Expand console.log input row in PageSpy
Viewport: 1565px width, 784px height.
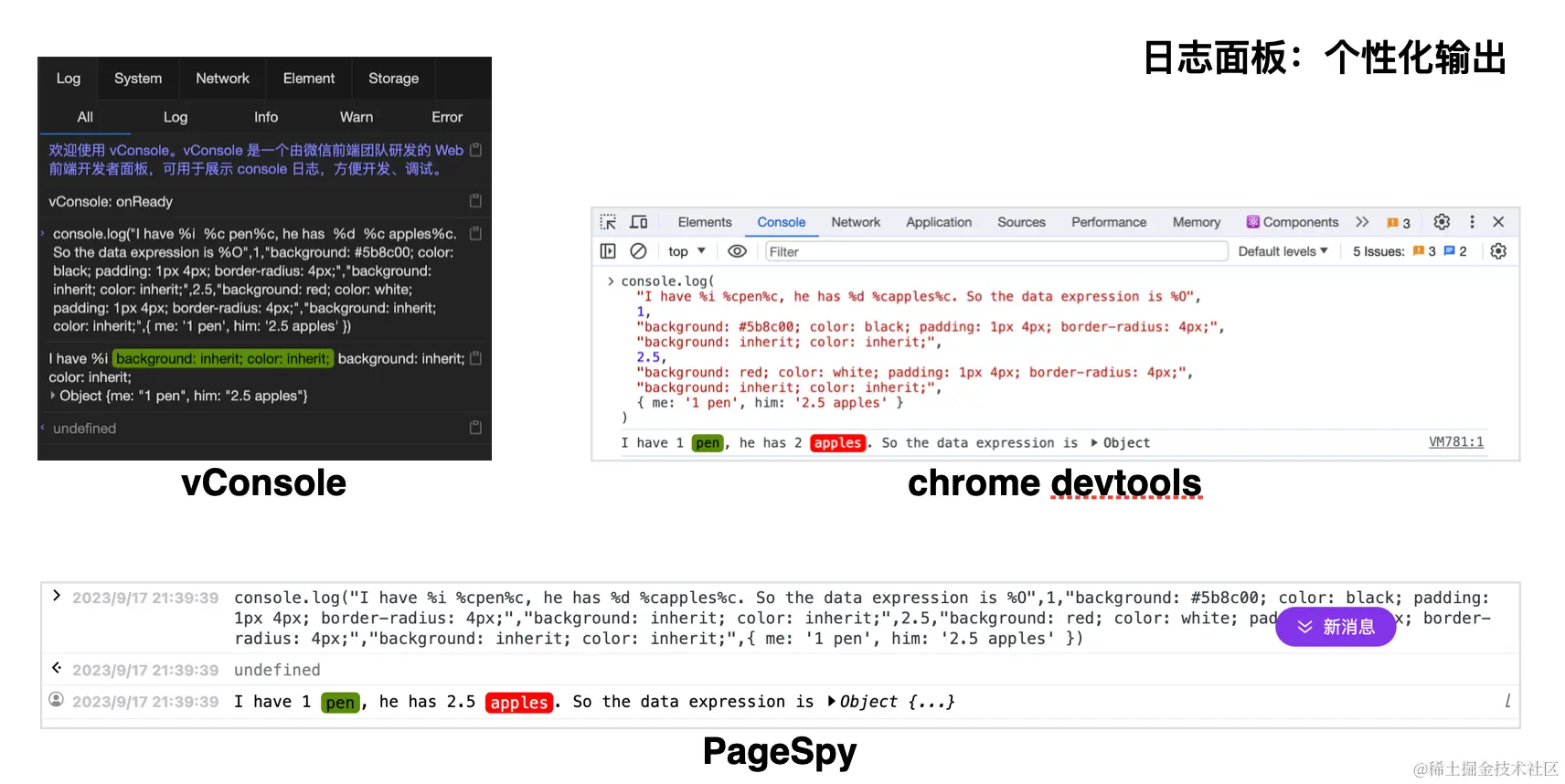pyautogui.click(x=57, y=596)
